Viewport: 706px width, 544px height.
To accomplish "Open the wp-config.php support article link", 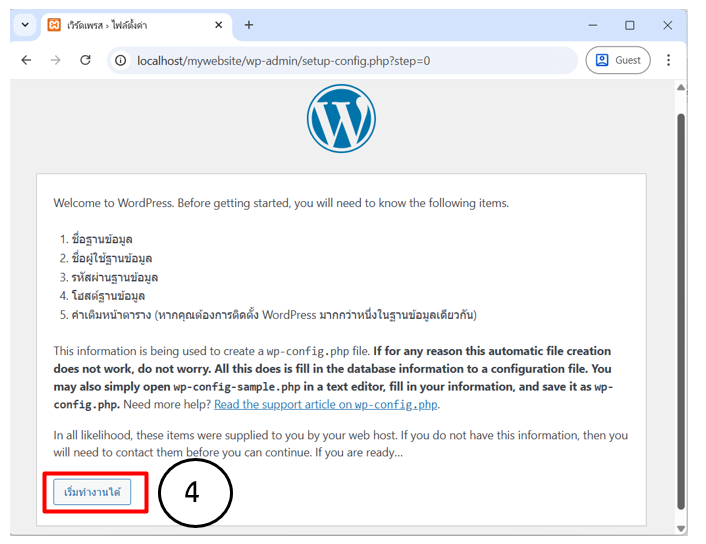I will tap(326, 404).
